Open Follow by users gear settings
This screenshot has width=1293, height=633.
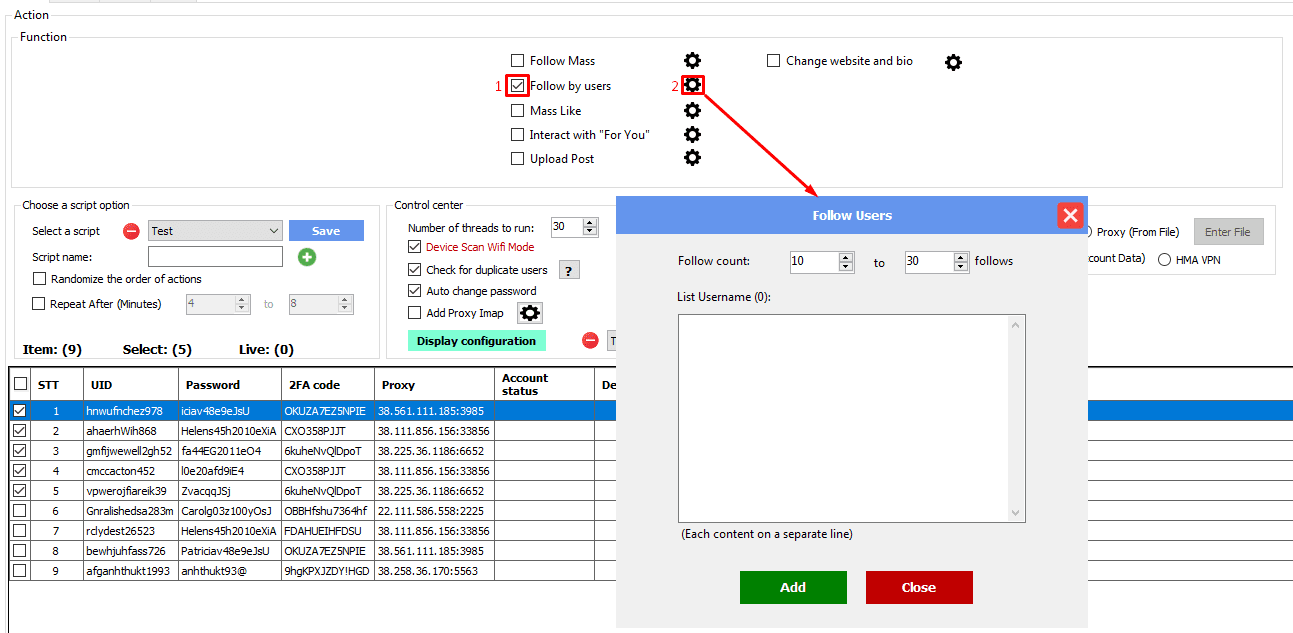(692, 85)
